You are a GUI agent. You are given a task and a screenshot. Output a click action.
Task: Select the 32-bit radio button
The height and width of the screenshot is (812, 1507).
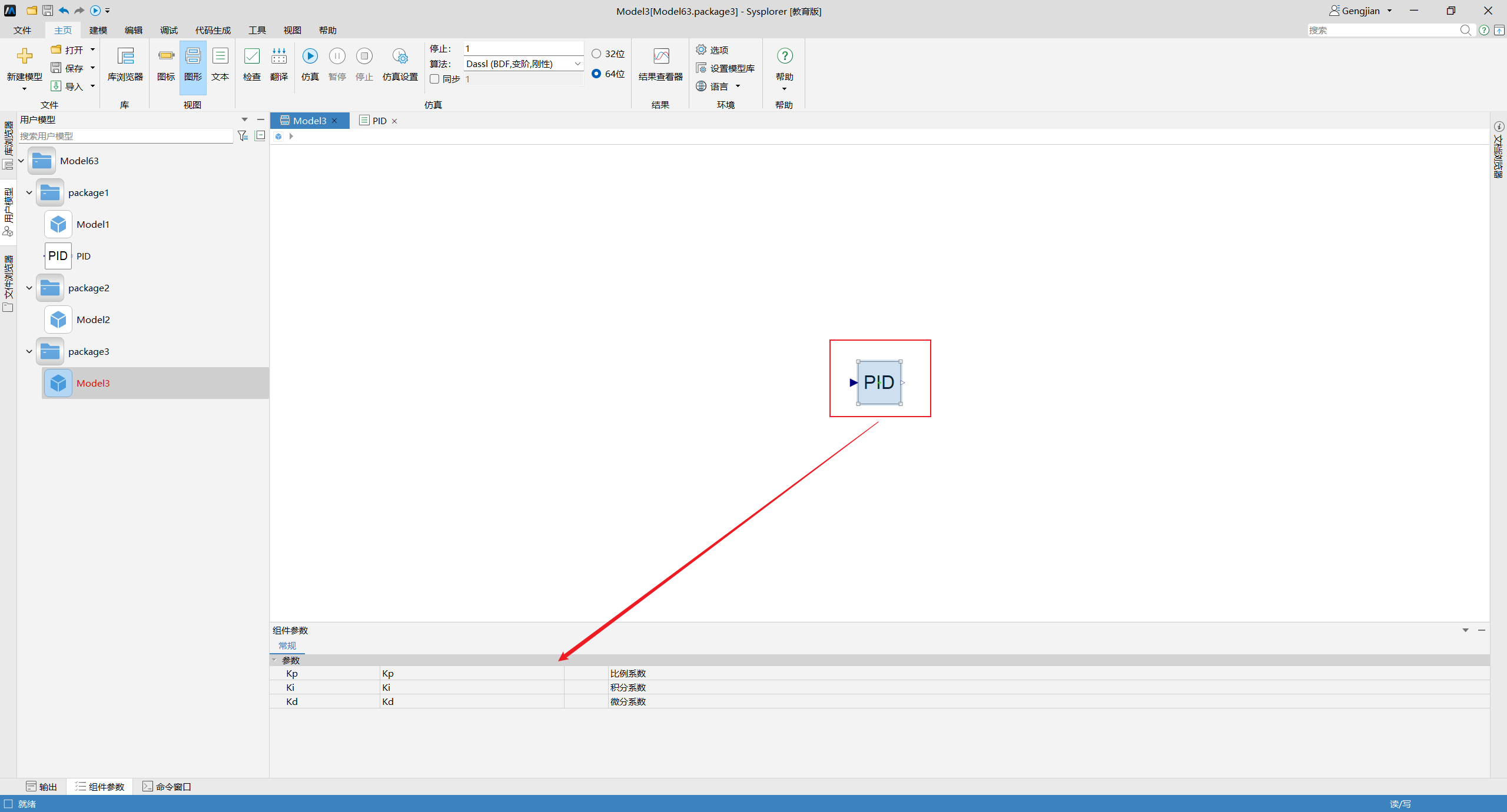[x=596, y=54]
